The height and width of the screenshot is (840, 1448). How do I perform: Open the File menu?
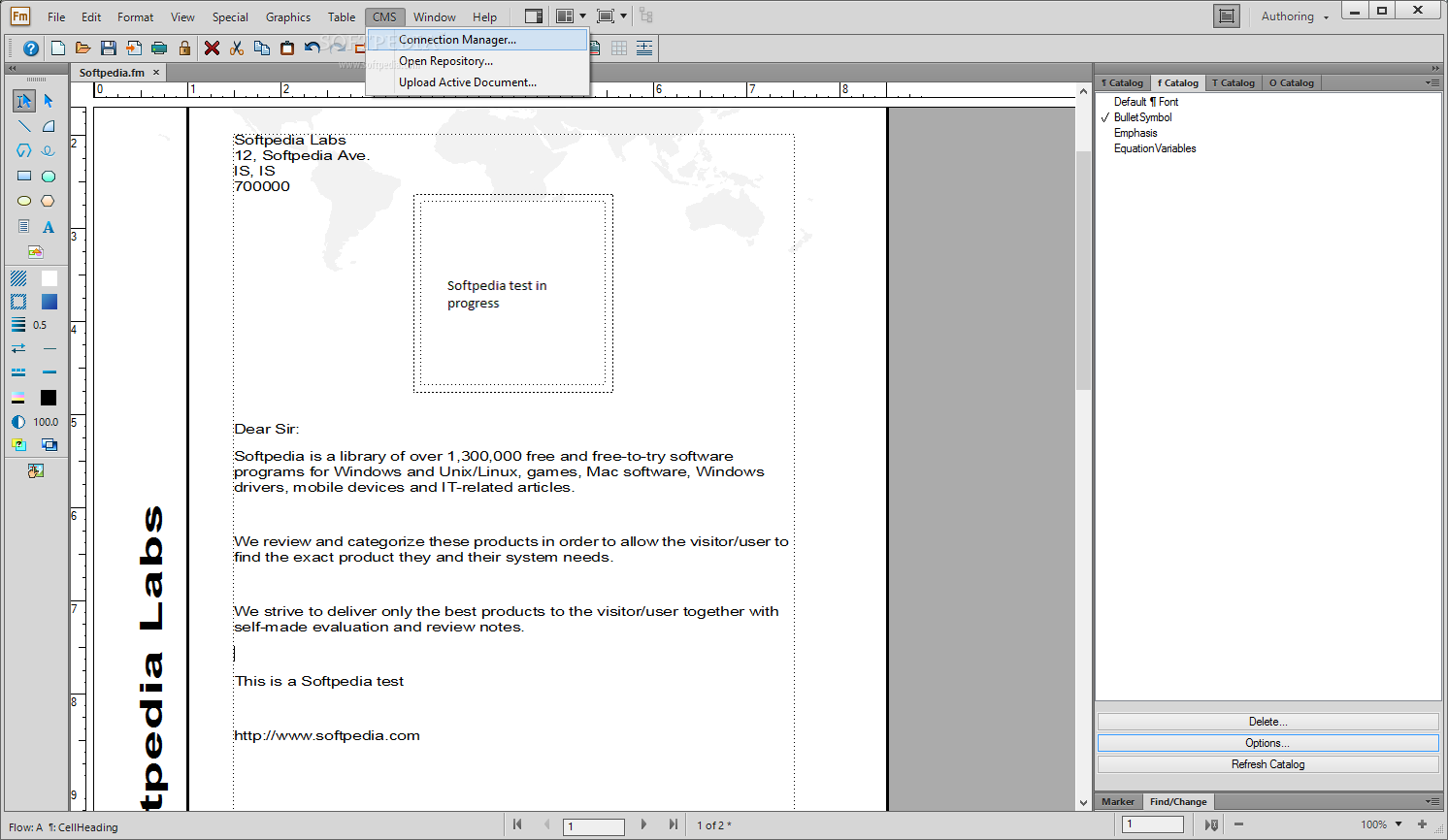(56, 16)
